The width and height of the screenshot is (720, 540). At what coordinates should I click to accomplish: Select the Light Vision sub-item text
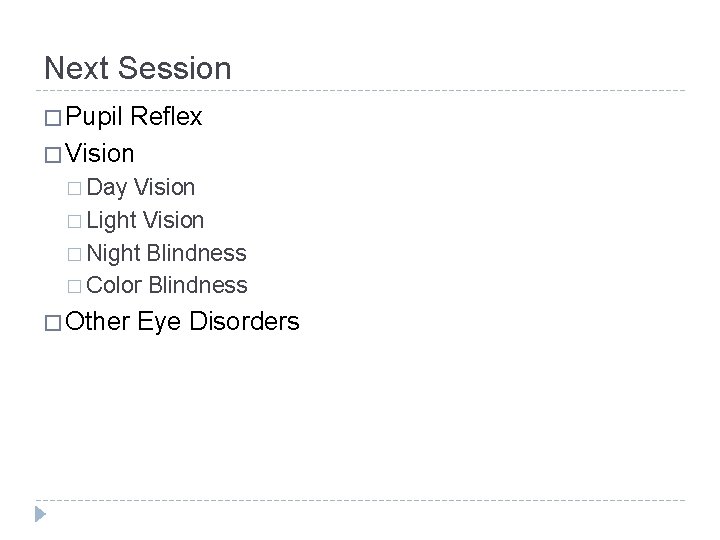pos(146,220)
